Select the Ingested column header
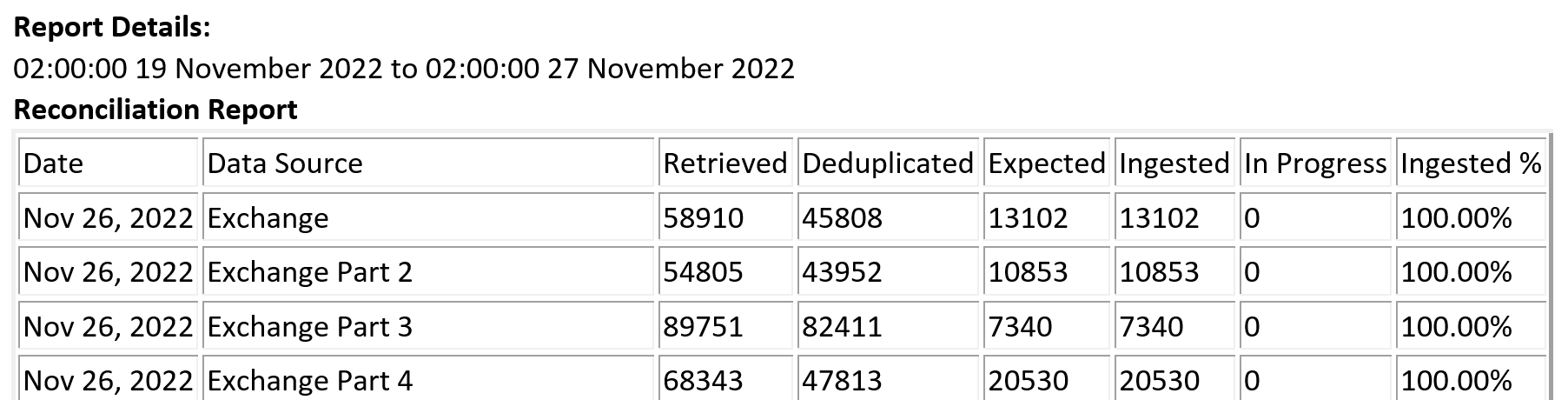The height and width of the screenshot is (400, 1568). click(x=1175, y=163)
